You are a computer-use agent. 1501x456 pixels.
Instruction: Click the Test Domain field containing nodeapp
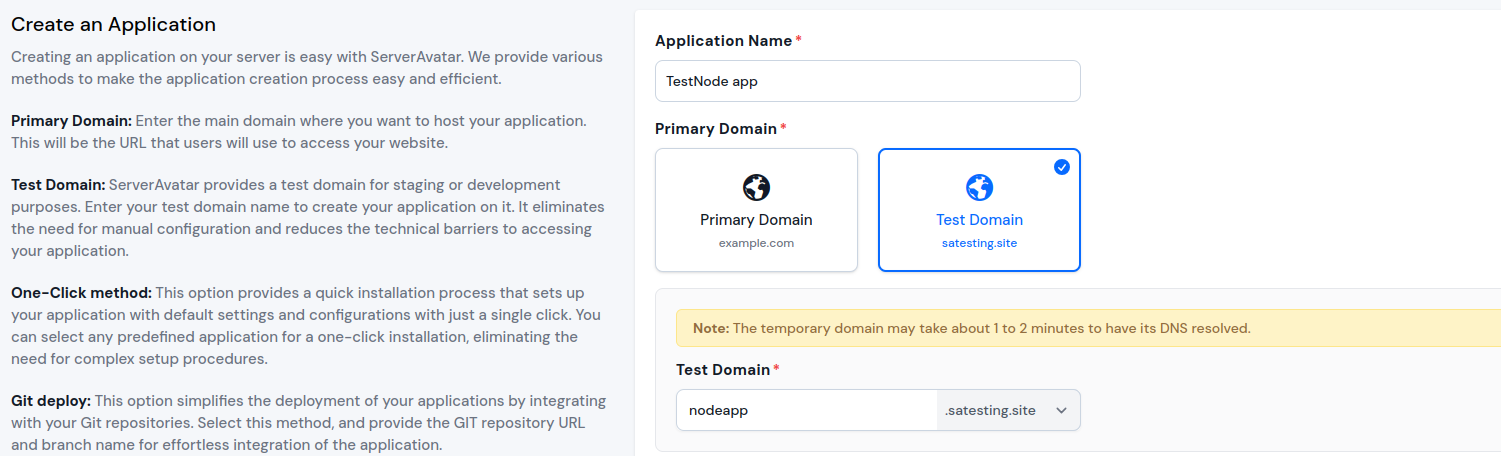(x=807, y=410)
